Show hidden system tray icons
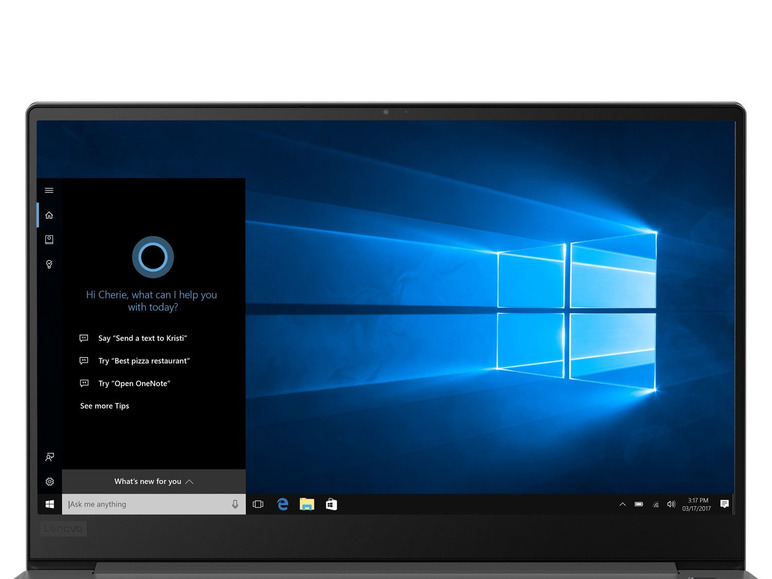Viewport: 772px width, 579px height. [622, 504]
